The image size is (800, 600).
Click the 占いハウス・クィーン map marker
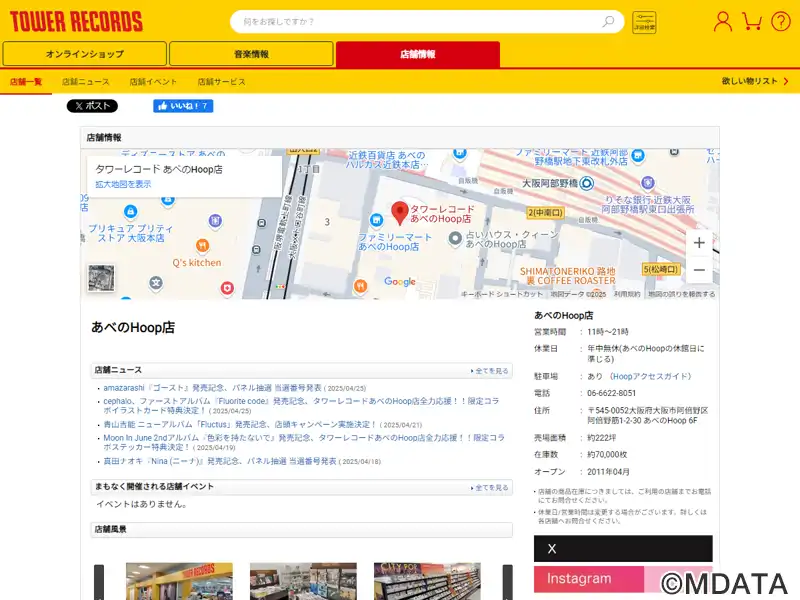[455, 238]
